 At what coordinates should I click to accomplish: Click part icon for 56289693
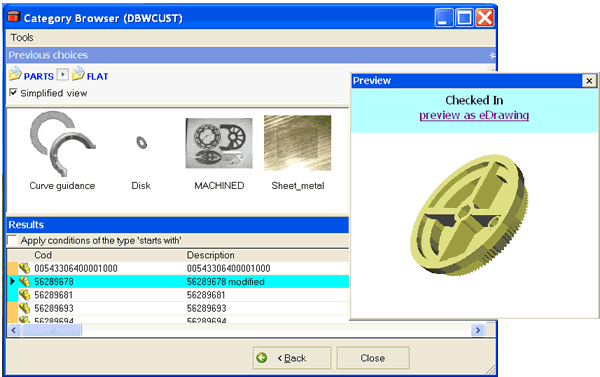[24, 308]
